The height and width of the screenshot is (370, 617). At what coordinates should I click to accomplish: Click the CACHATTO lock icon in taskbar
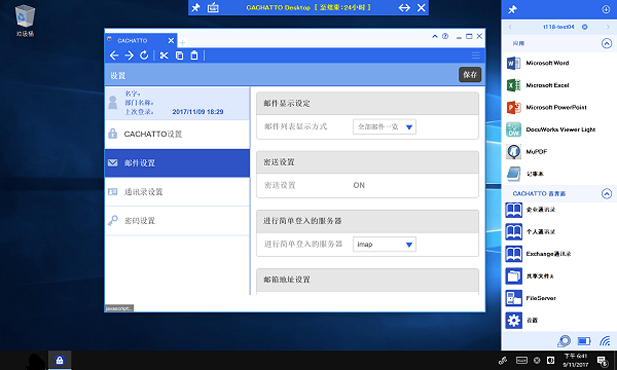click(59, 360)
